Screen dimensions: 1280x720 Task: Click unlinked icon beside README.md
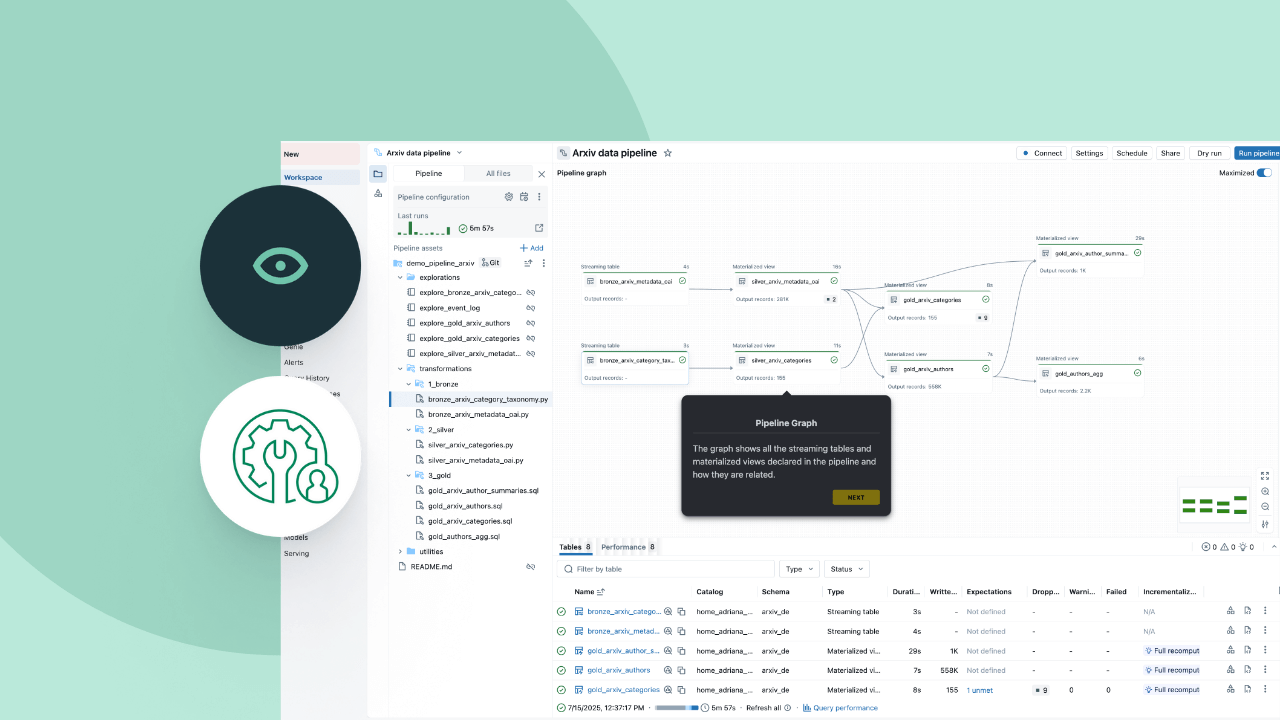click(531, 567)
